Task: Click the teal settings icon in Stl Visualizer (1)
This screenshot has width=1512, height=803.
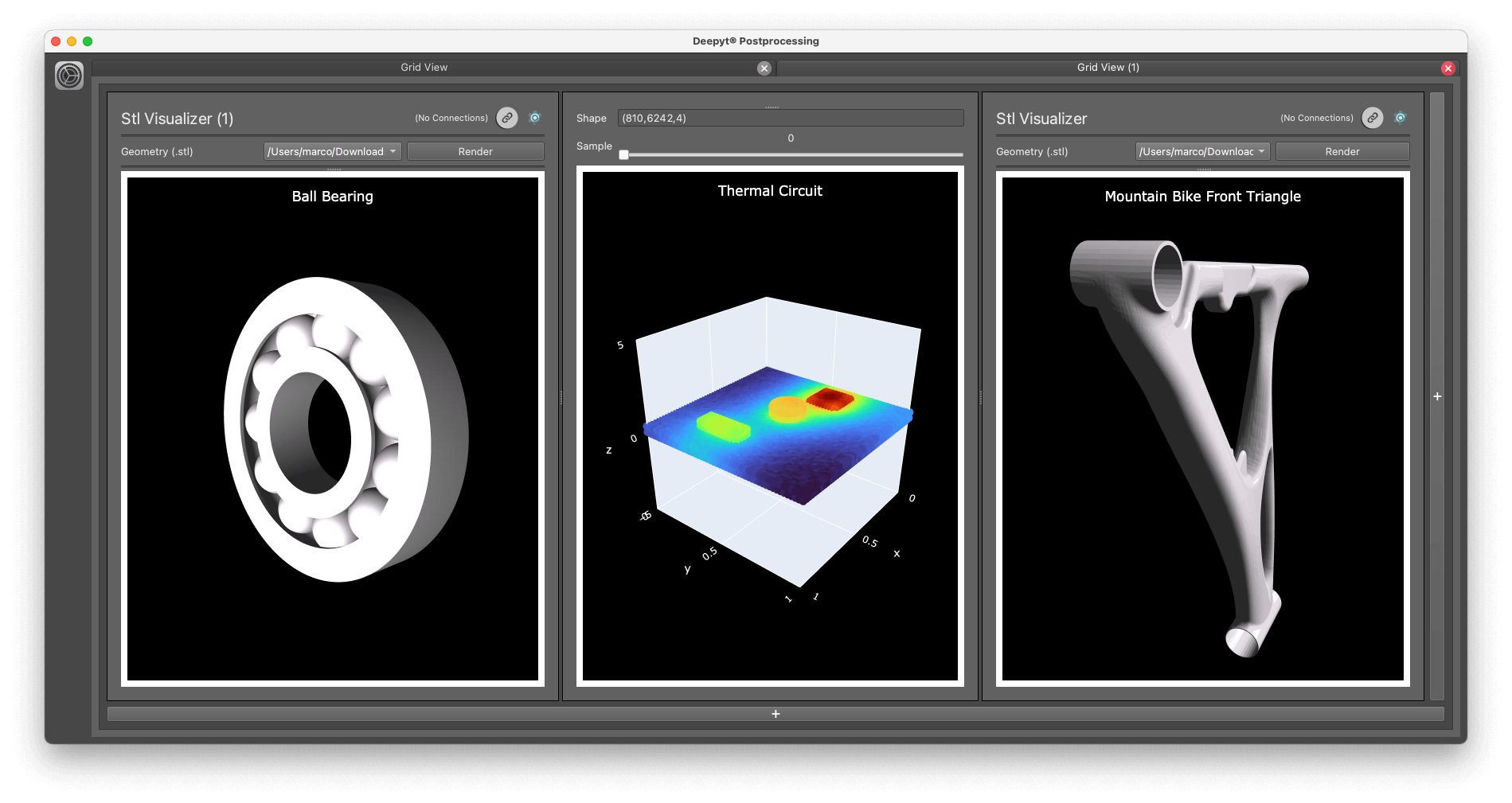Action: pos(535,118)
